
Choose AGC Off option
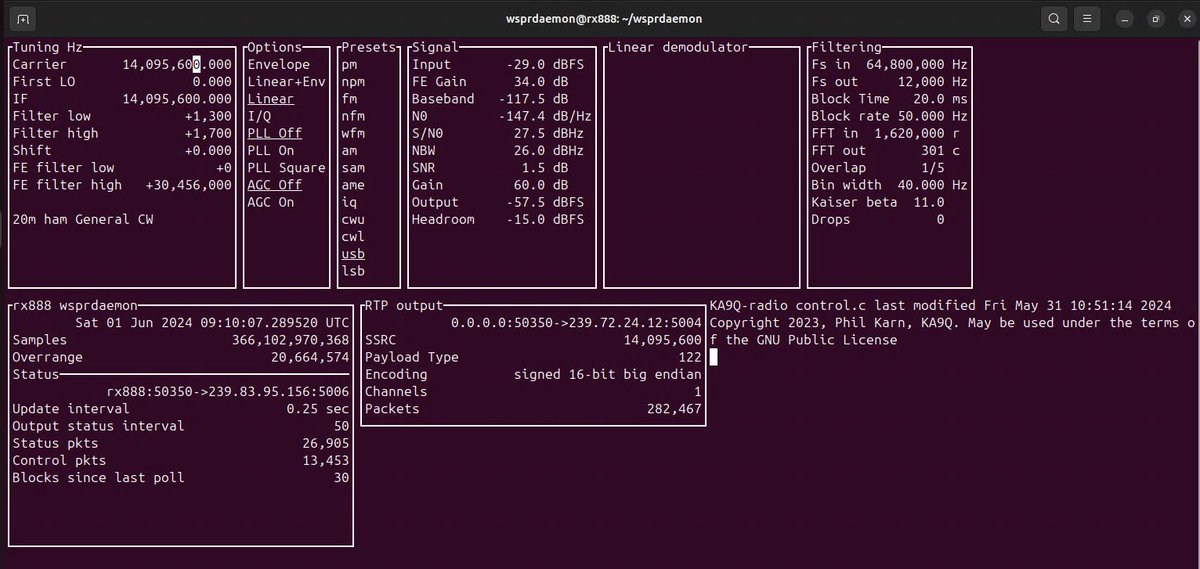[275, 185]
